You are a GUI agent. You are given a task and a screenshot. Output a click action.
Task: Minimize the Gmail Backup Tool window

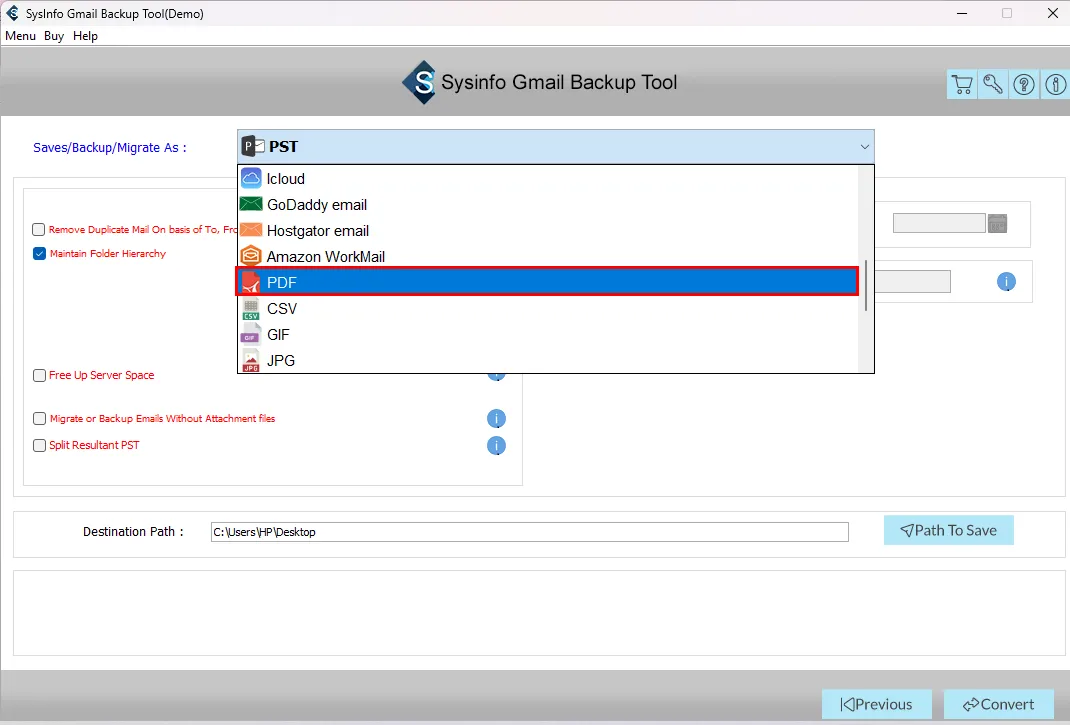(962, 13)
